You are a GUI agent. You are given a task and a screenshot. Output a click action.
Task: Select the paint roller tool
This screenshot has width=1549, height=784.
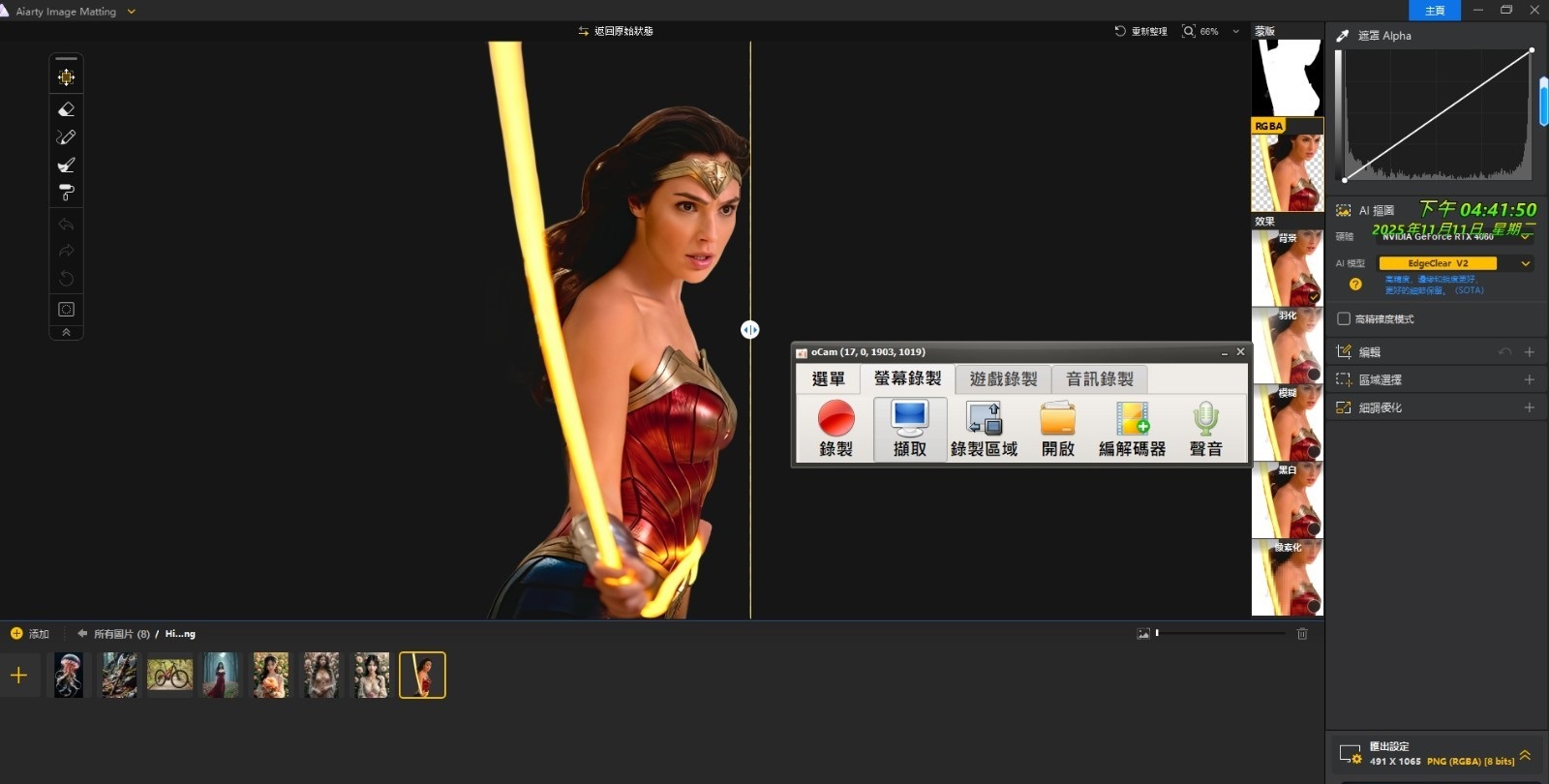coord(66,193)
